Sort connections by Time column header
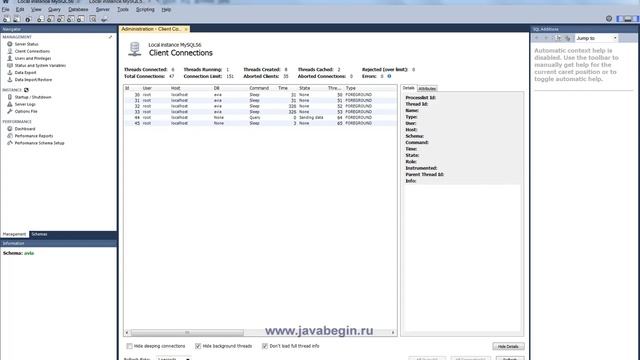The image size is (640, 360). tap(283, 88)
